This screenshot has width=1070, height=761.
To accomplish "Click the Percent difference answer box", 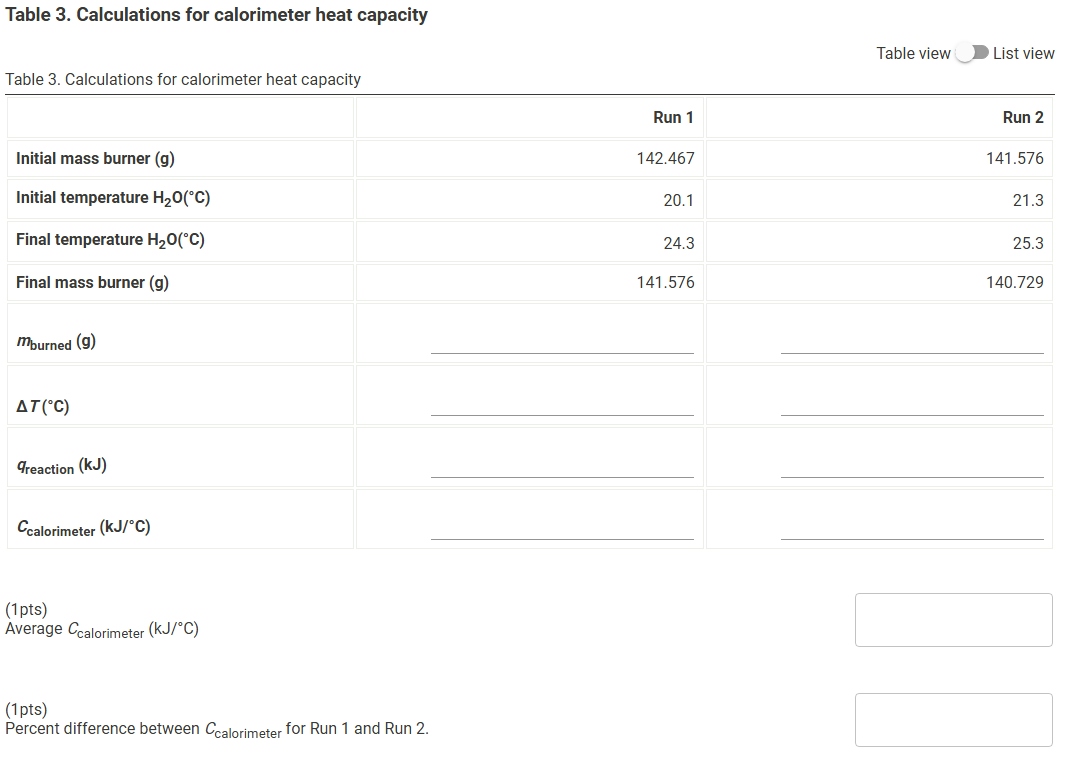I will [953, 719].
